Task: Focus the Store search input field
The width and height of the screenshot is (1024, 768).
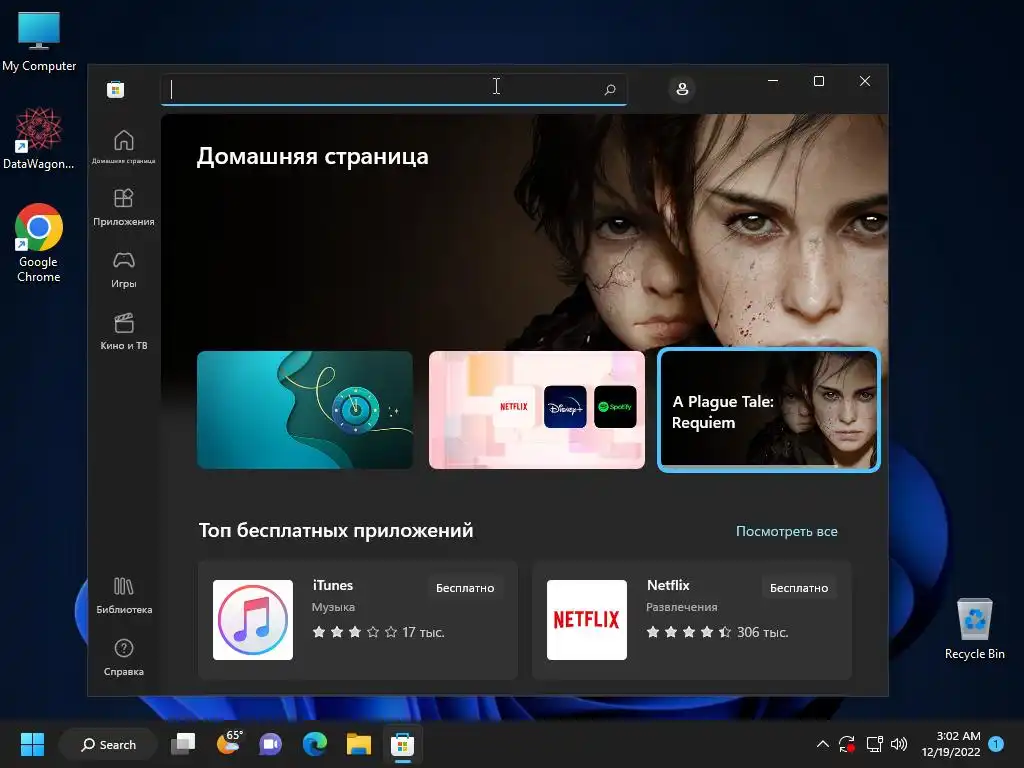Action: [x=394, y=89]
